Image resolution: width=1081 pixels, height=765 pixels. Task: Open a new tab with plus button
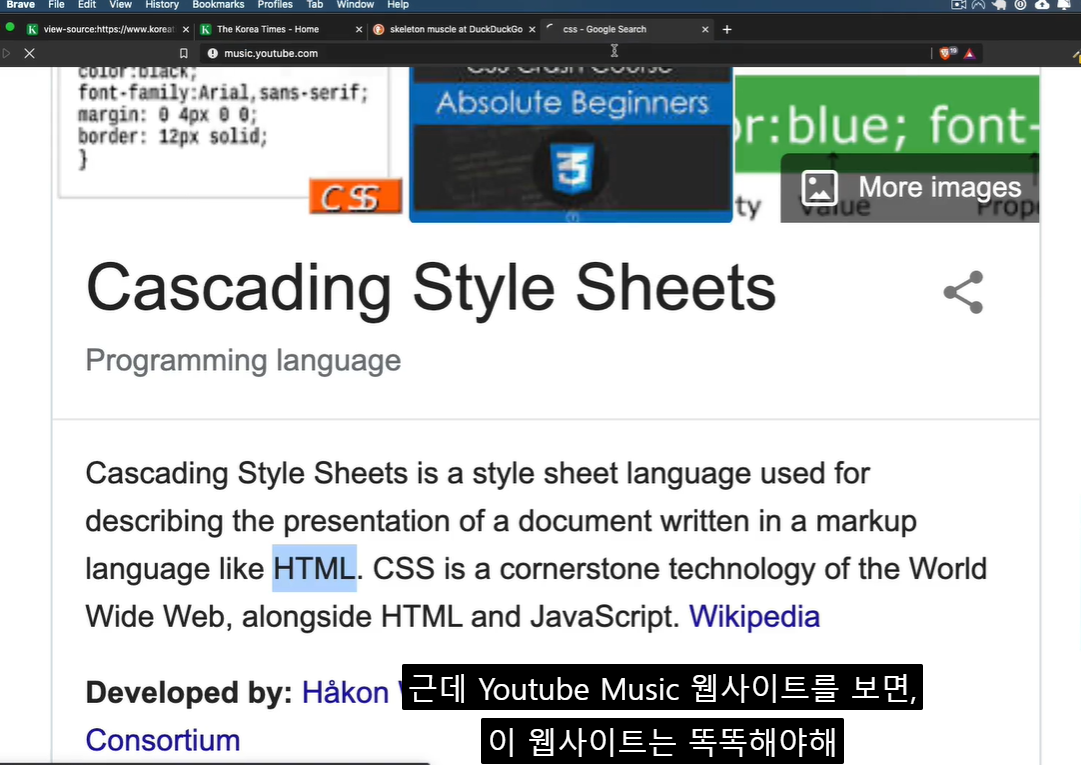point(727,29)
